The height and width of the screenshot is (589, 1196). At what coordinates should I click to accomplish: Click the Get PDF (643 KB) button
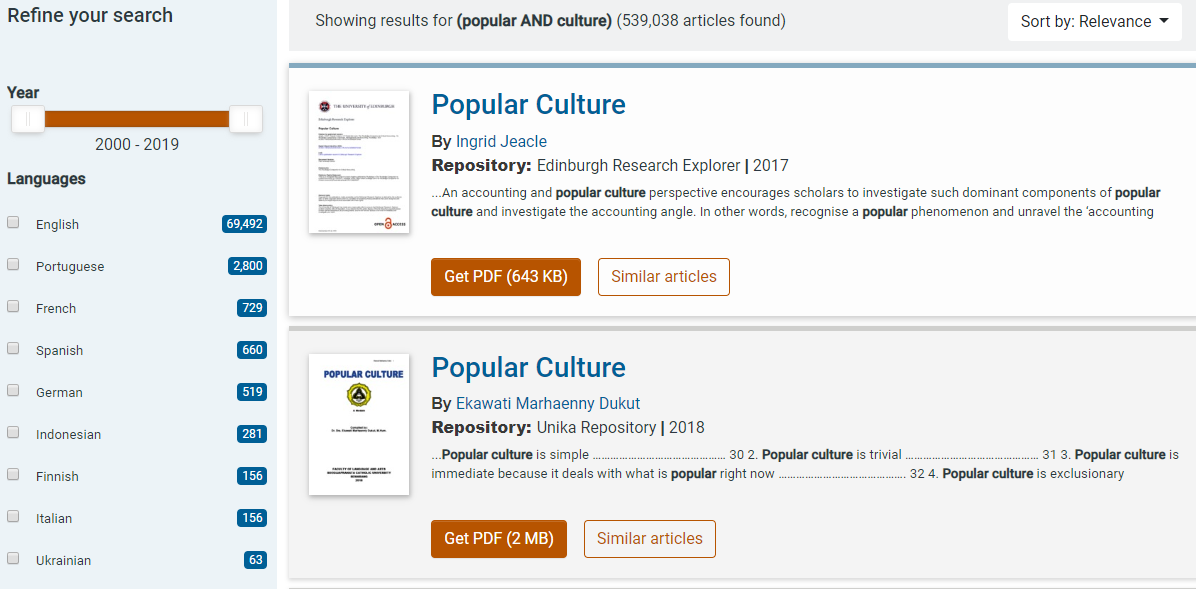click(505, 277)
